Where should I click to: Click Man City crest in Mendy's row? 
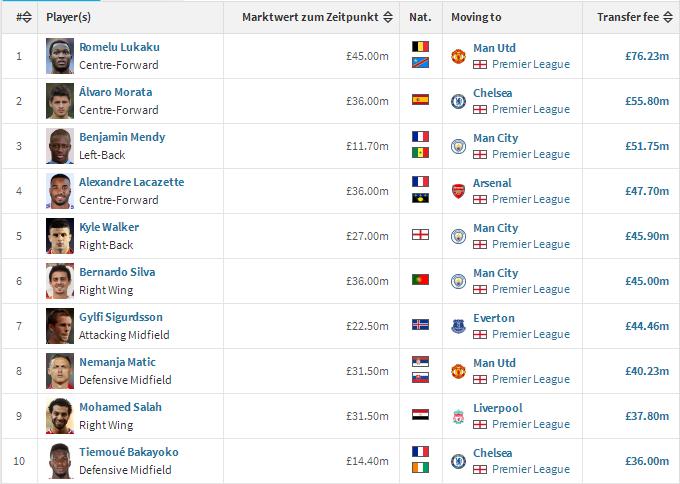tap(458, 146)
